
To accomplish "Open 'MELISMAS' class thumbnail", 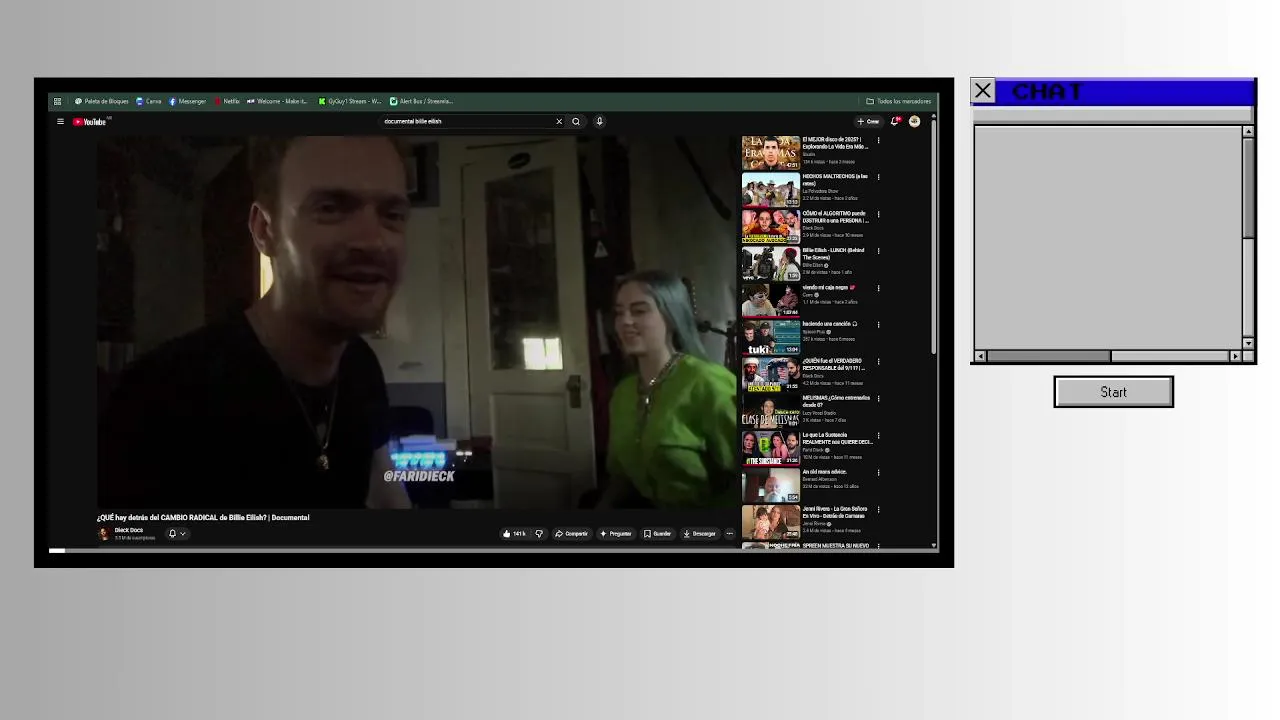I will 770,412.
